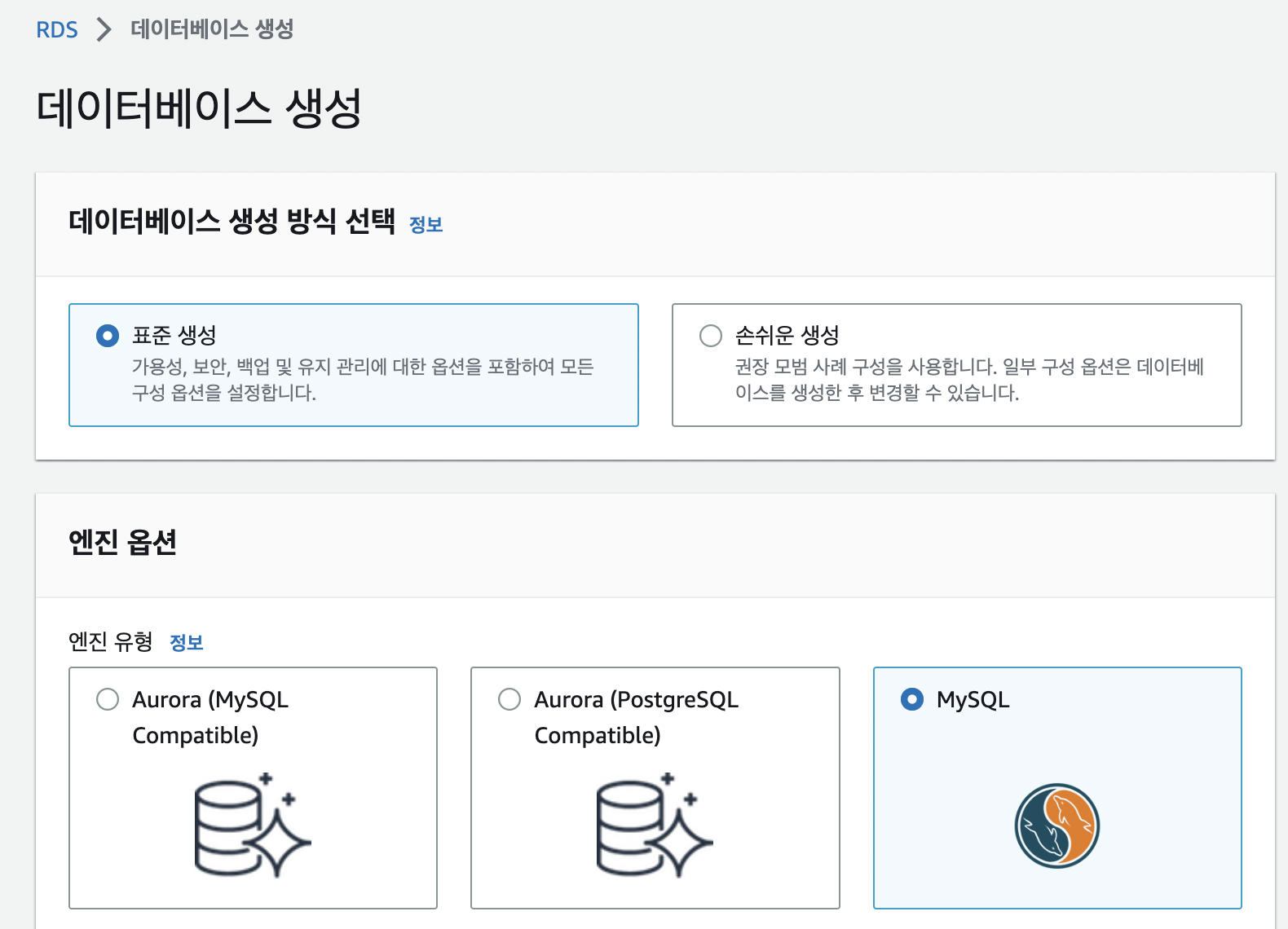Click the 손쉬운 생성 option description text
This screenshot has width=1288, height=929.
969,380
